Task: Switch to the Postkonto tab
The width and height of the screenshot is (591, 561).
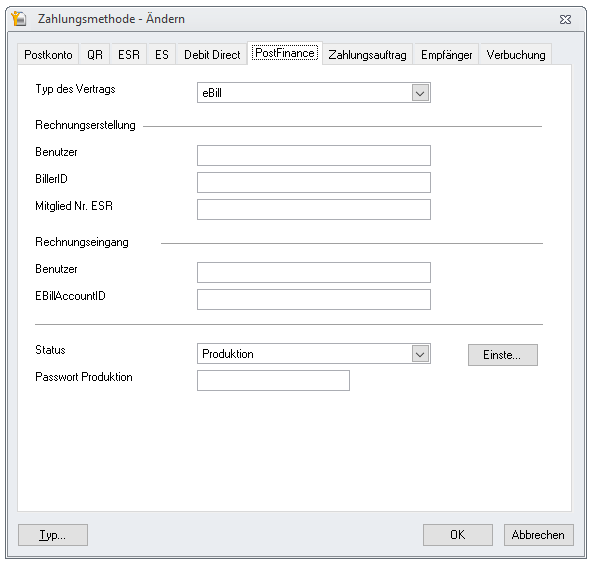Action: click(x=48, y=55)
